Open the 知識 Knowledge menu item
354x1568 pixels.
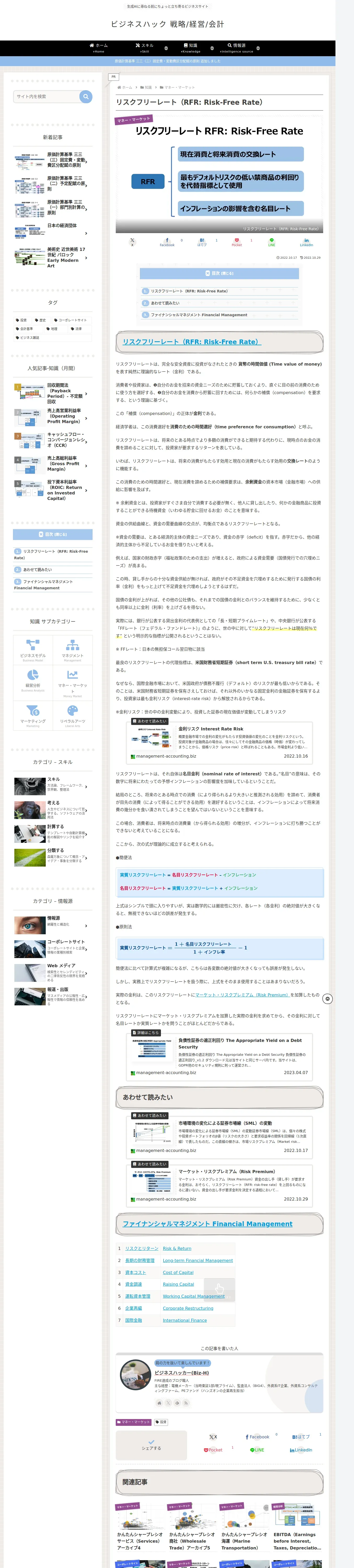190,48
